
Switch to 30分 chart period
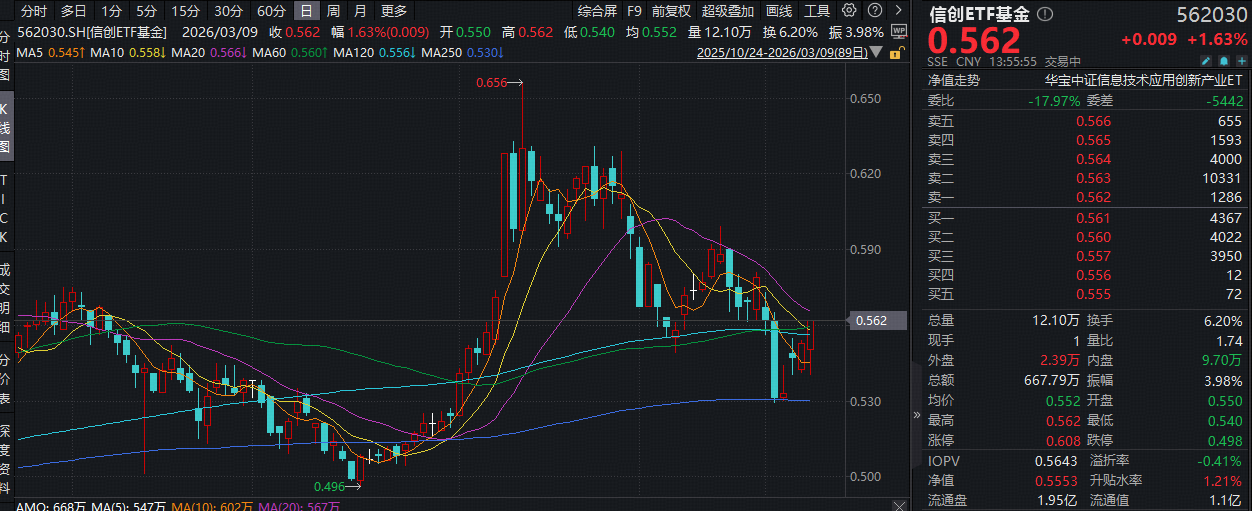click(x=228, y=11)
